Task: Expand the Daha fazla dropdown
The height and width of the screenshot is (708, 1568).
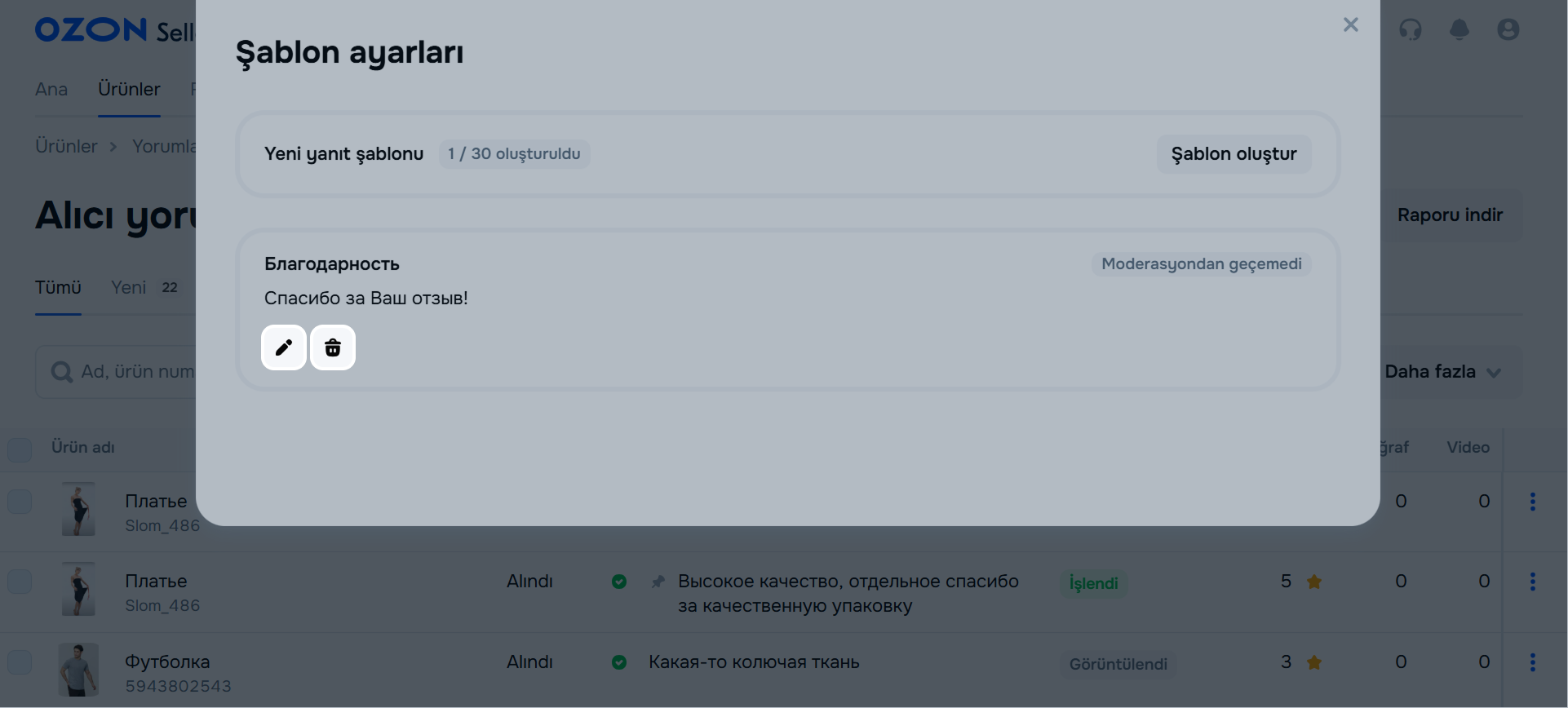Action: (x=1442, y=372)
